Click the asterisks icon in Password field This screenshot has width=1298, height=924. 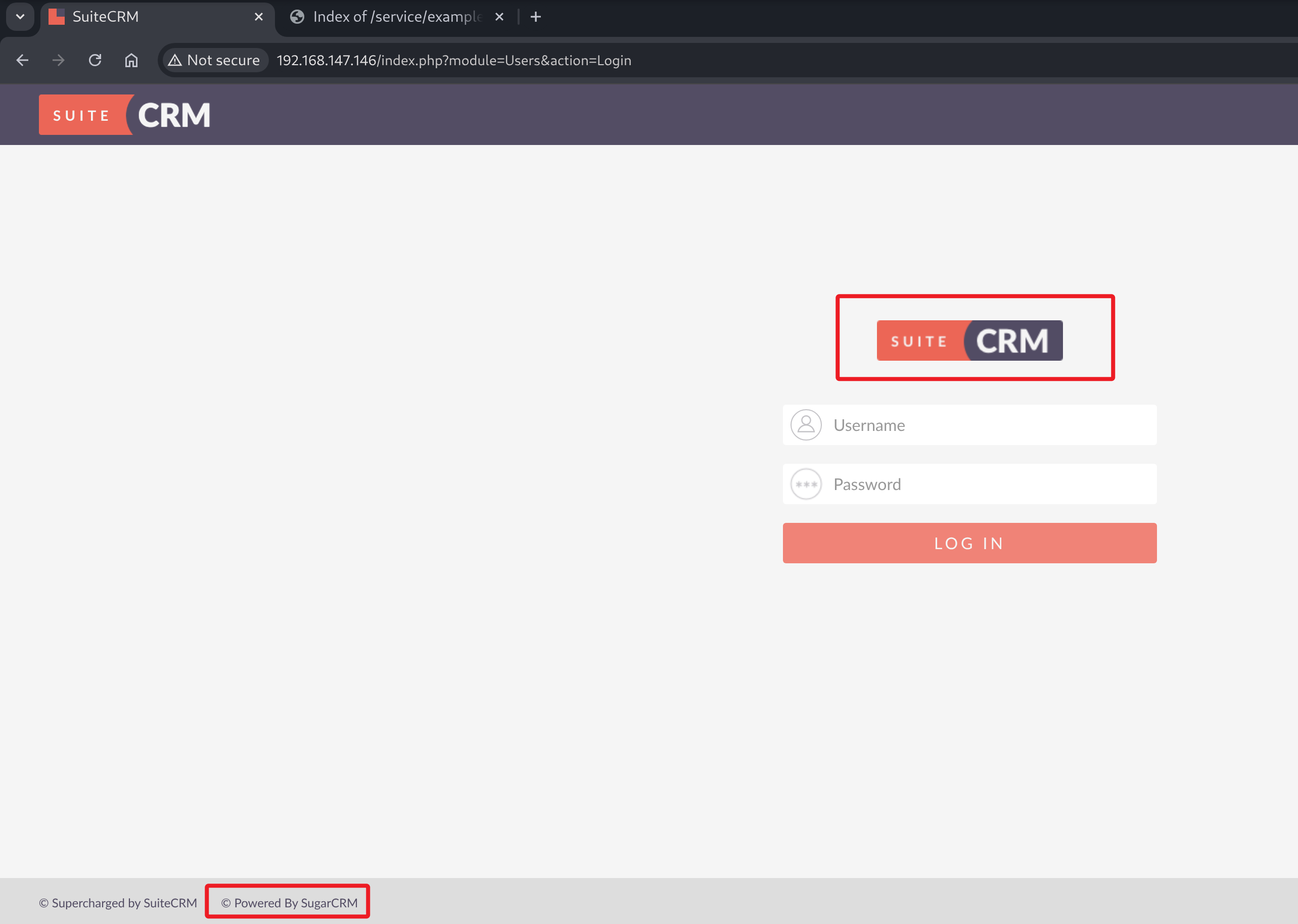[806, 484]
